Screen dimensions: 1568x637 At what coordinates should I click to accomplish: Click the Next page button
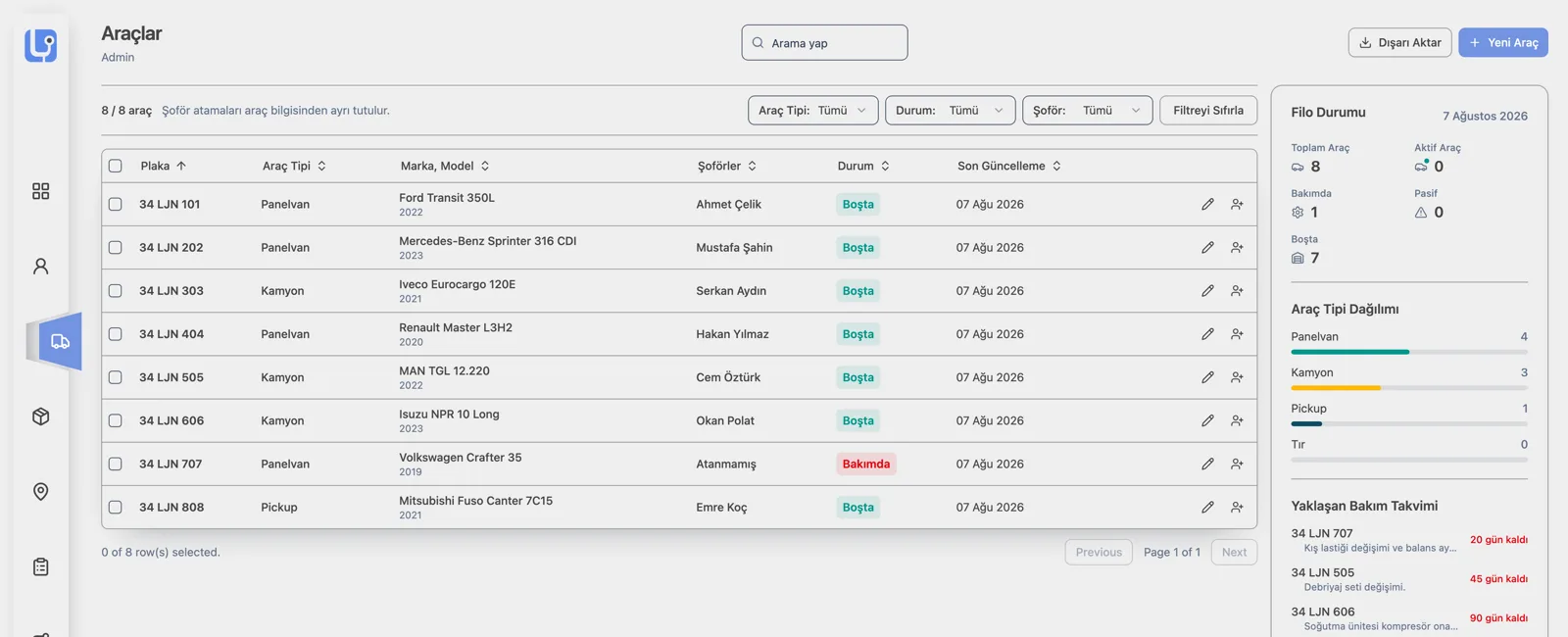pos(1234,552)
